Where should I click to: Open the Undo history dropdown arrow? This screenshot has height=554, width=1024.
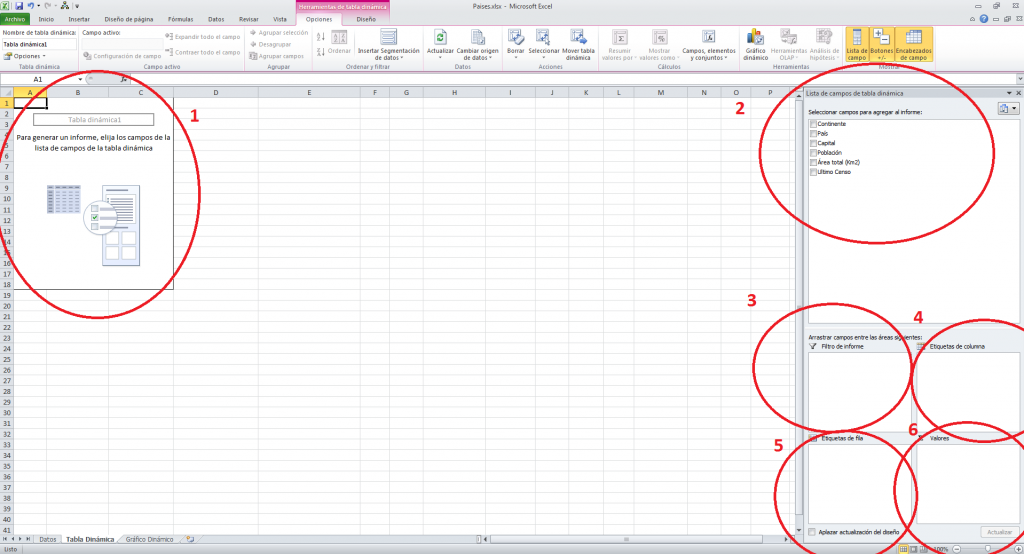(38, 6)
